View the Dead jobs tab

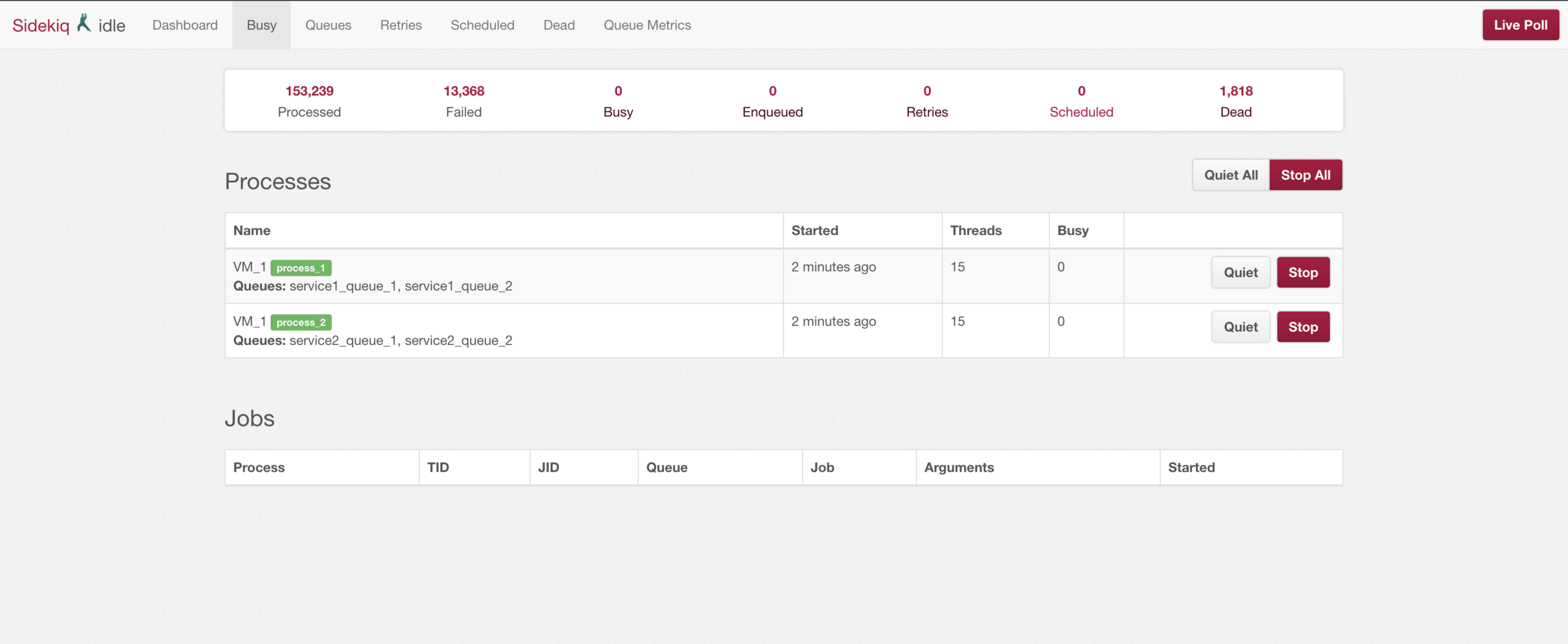[x=559, y=25]
